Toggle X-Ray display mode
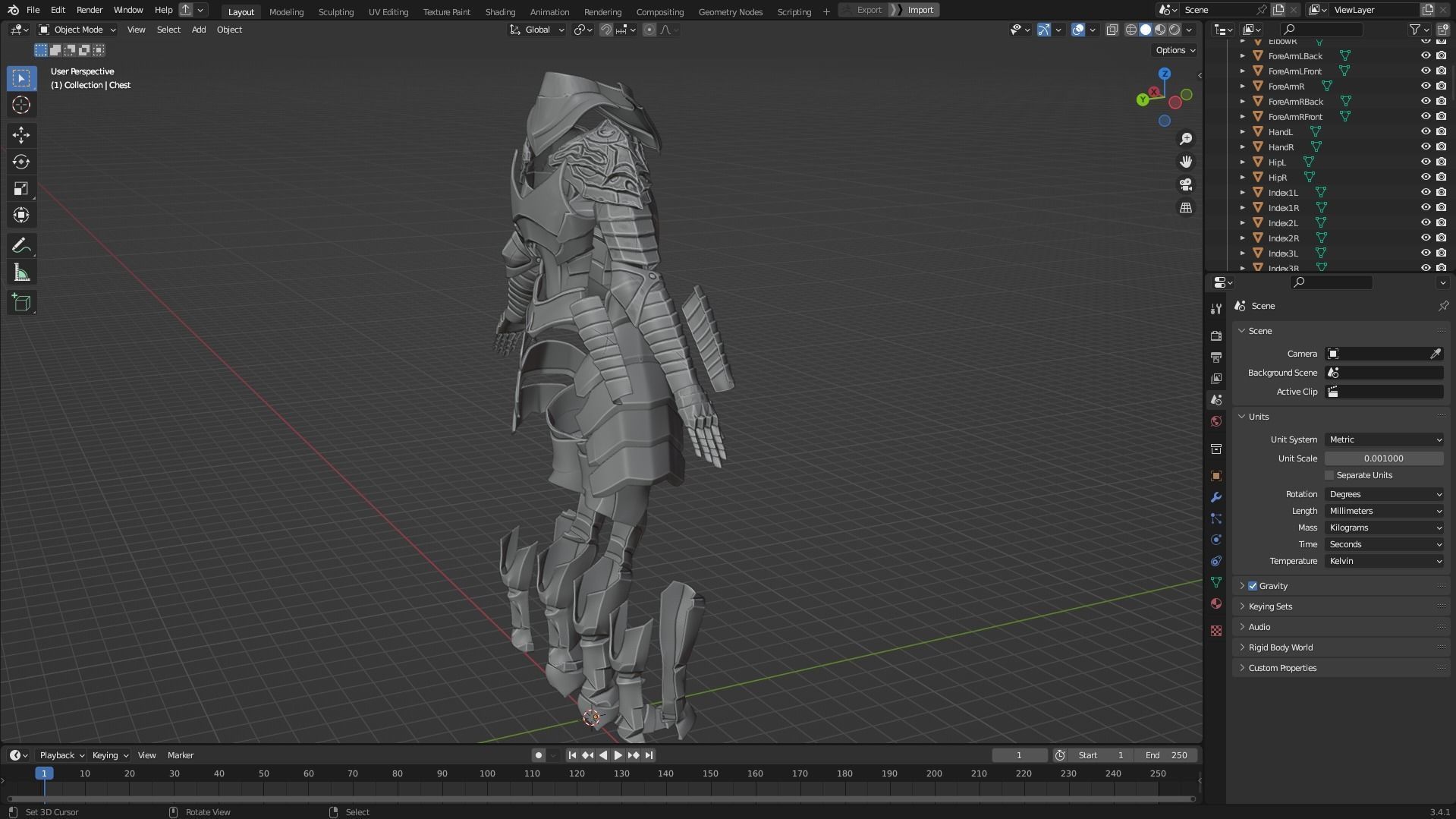Image resolution: width=1456 pixels, height=819 pixels. [x=1112, y=30]
